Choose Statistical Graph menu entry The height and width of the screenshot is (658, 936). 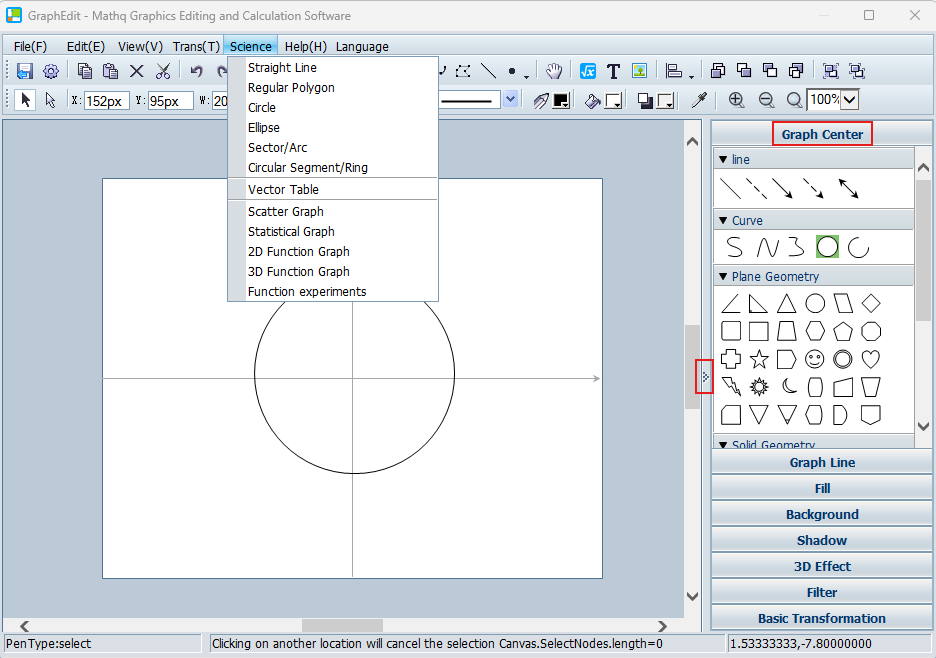click(x=333, y=232)
